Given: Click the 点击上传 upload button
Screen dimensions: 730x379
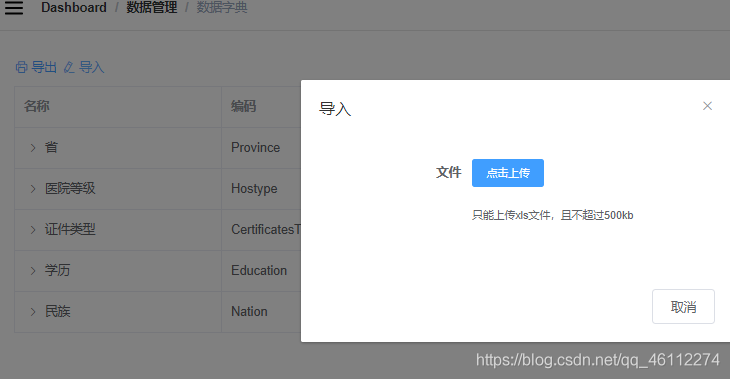Looking at the screenshot, I should pos(507,173).
